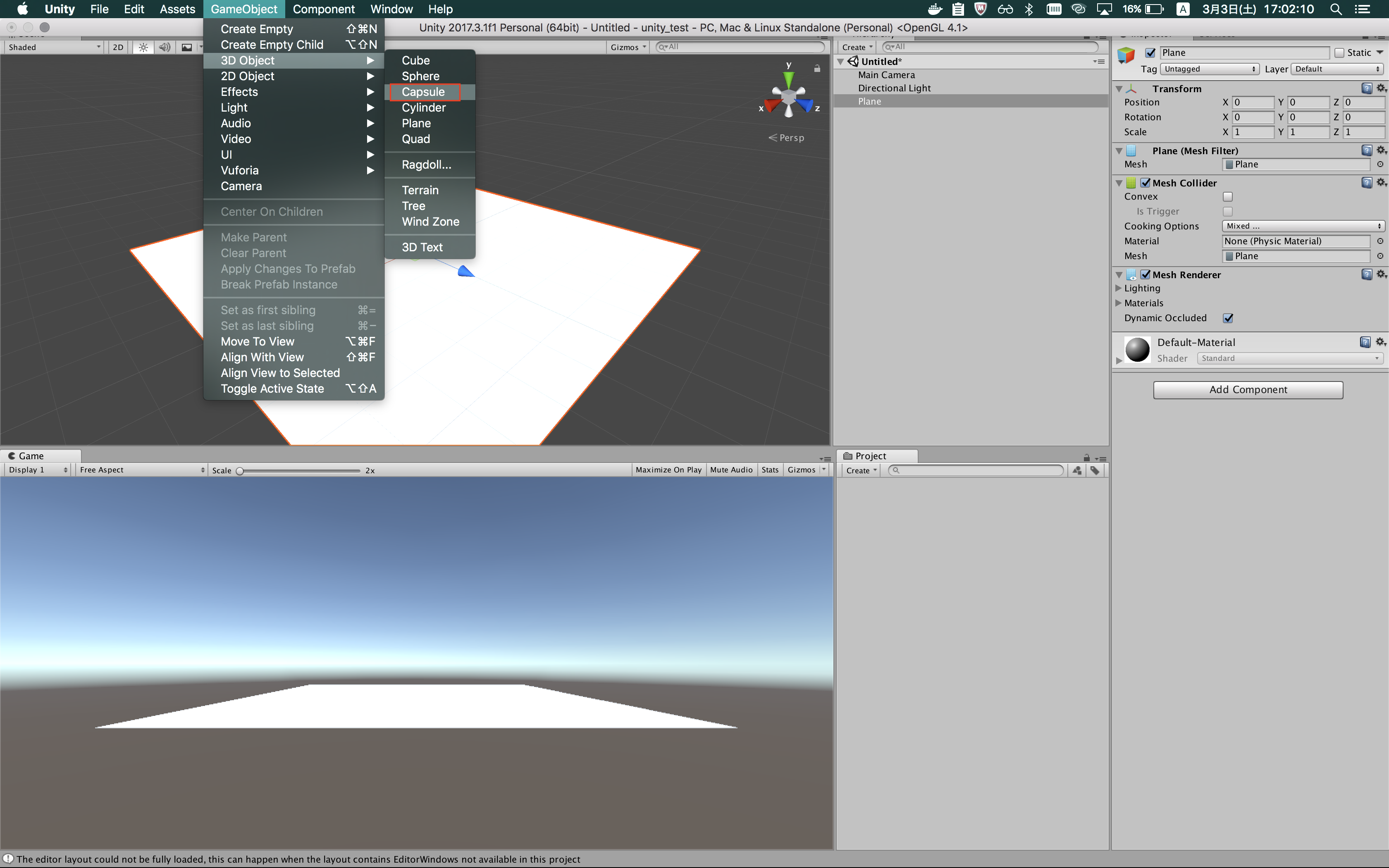Open Docker whale menu bar icon

[x=935, y=9]
